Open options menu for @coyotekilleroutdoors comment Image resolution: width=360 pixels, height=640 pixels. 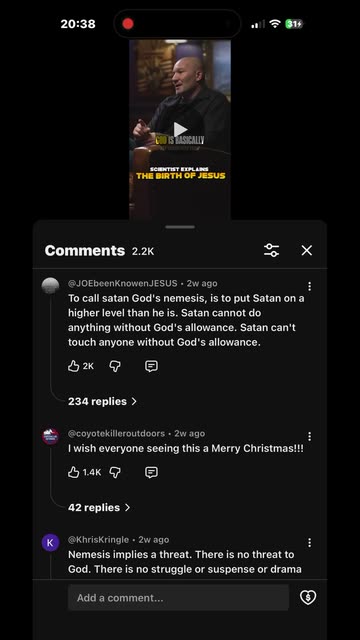(309, 437)
